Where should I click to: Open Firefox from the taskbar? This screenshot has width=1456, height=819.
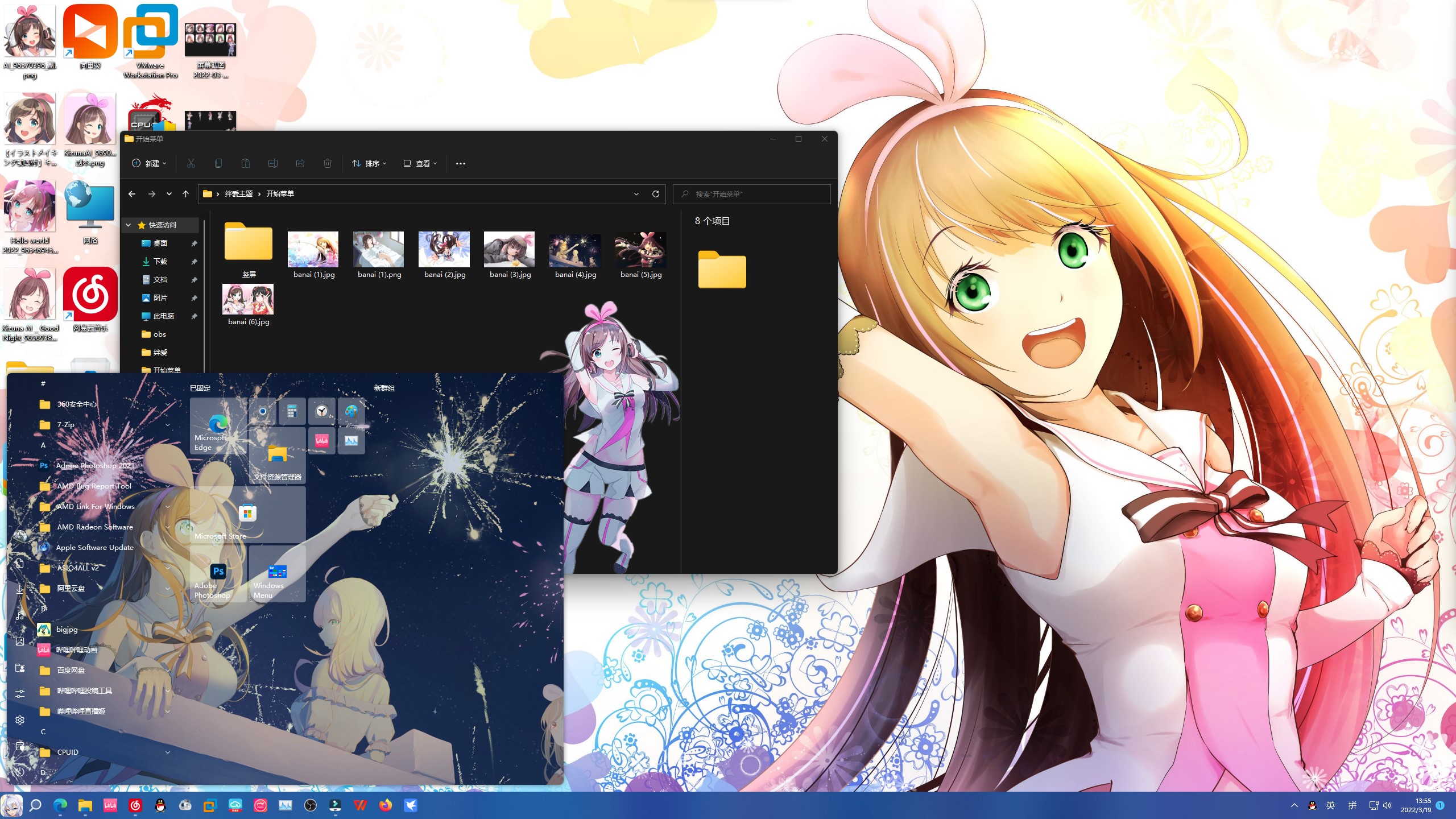[386, 805]
